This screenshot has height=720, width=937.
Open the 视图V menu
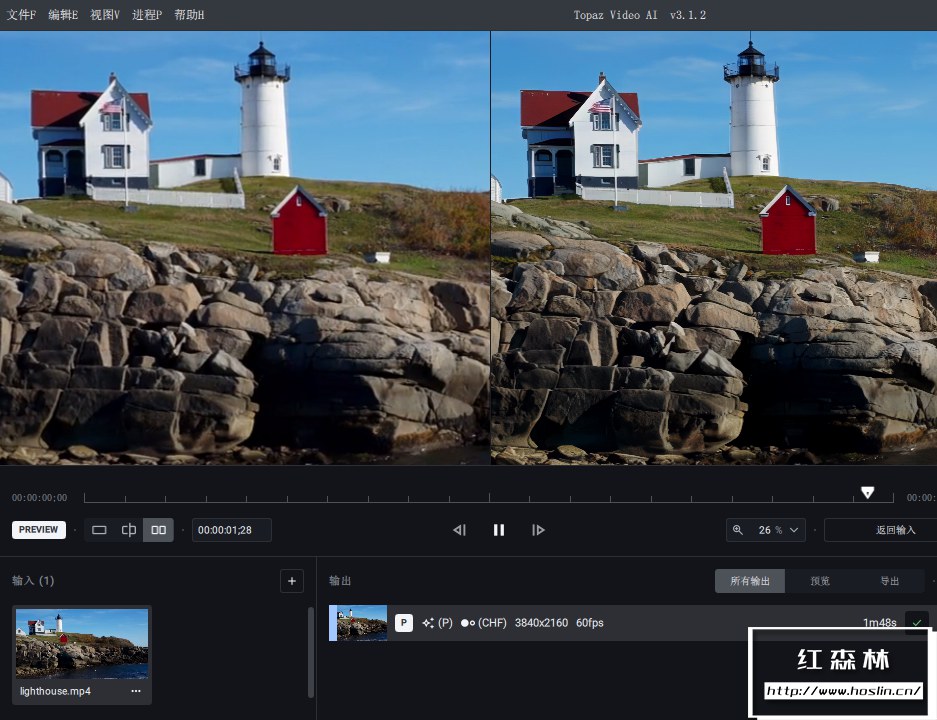point(104,15)
